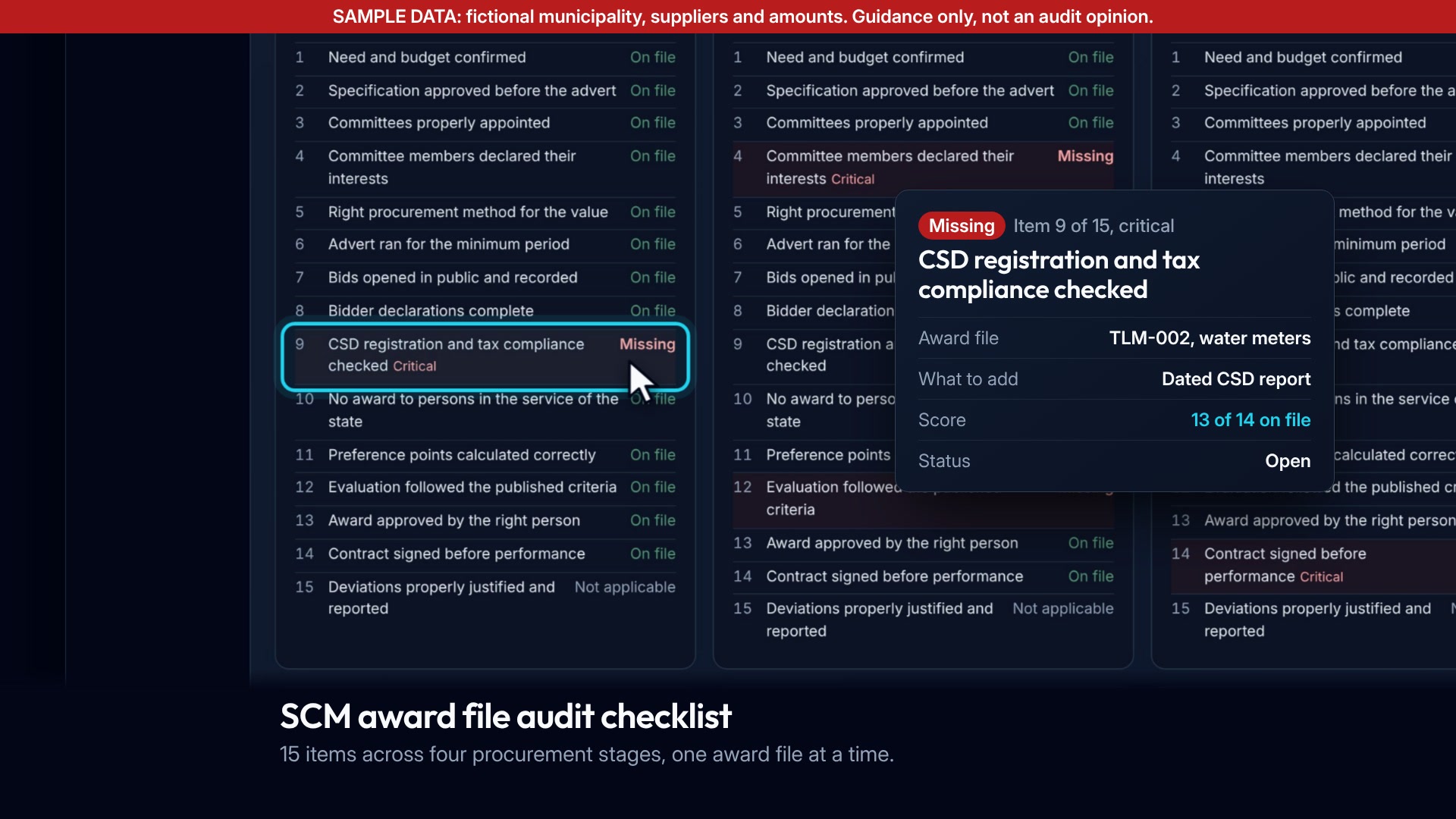The width and height of the screenshot is (1456, 819).
Task: Click the Missing status on highlighted row 9
Action: (x=647, y=344)
